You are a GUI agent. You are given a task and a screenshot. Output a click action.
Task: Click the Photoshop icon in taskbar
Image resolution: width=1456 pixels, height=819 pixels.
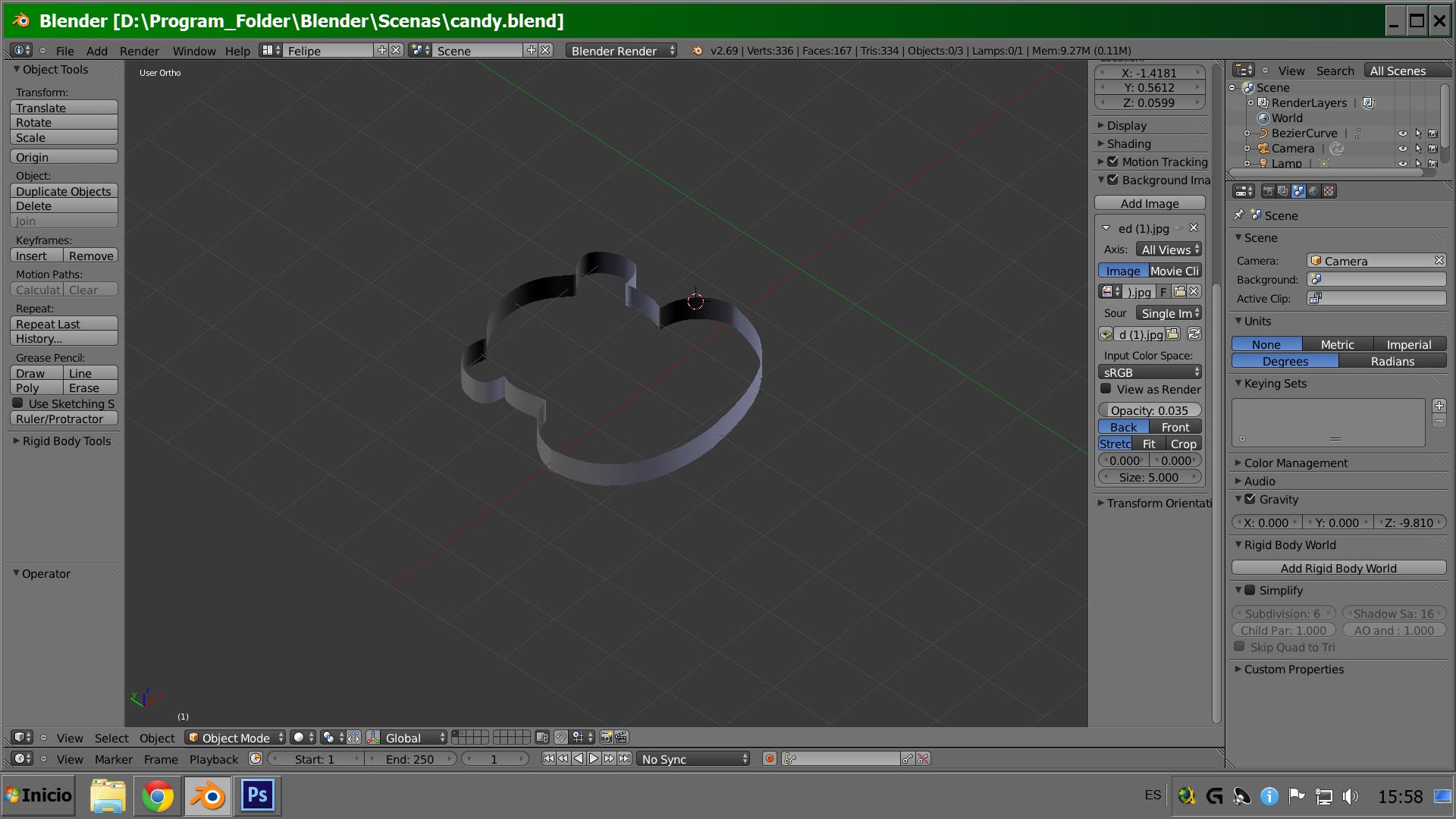tap(257, 795)
